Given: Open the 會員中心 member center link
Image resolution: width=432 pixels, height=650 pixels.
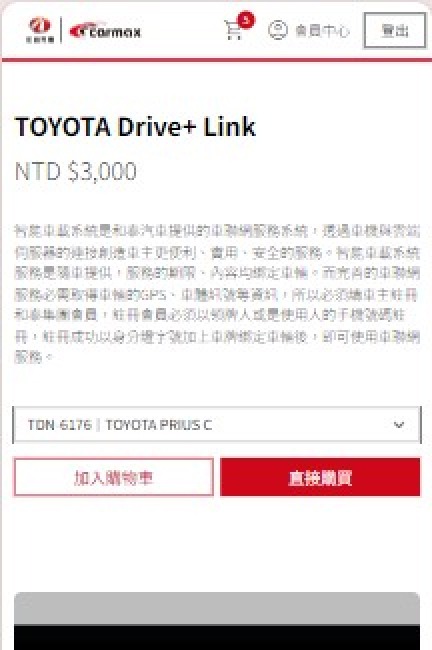Looking at the screenshot, I should 323,31.
